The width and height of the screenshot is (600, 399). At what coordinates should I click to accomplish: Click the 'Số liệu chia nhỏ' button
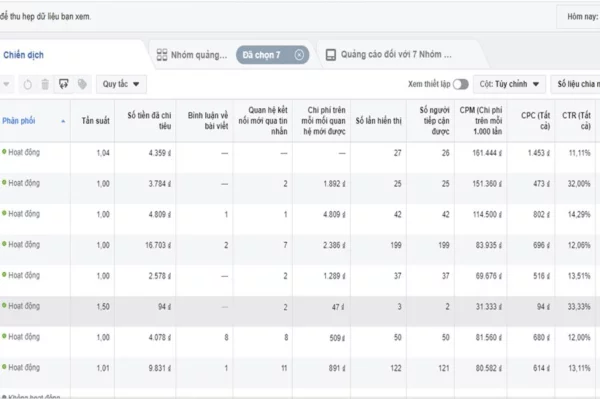coord(576,84)
